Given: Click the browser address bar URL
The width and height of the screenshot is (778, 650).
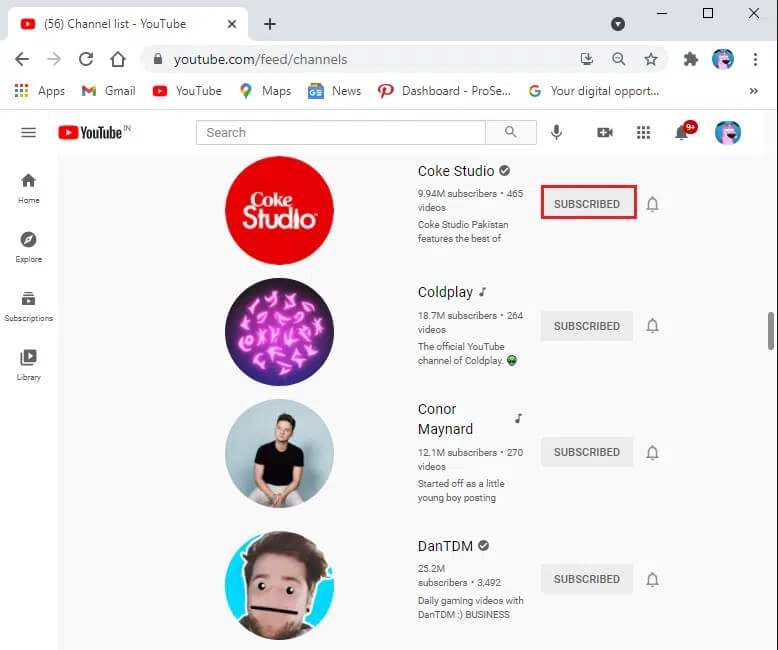Looking at the screenshot, I should click(x=260, y=60).
